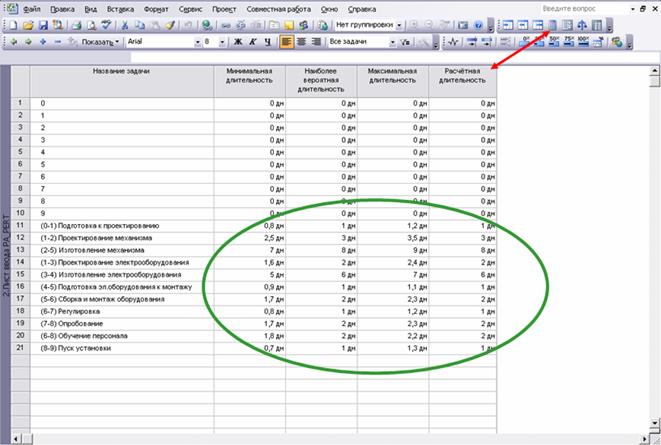The width and height of the screenshot is (661, 445).
Task: Click the New project file icon
Action: [x=13, y=23]
